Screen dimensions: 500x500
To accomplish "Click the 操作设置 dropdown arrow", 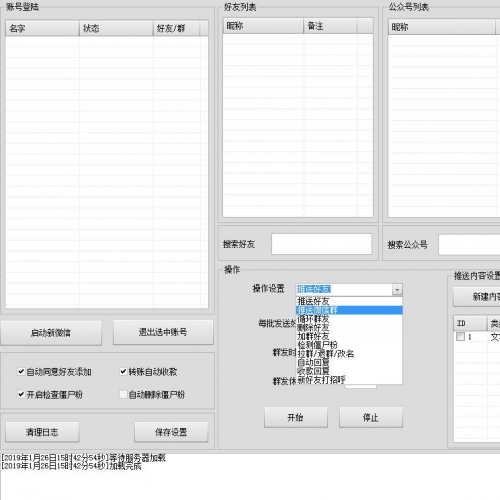I will click(x=397, y=289).
